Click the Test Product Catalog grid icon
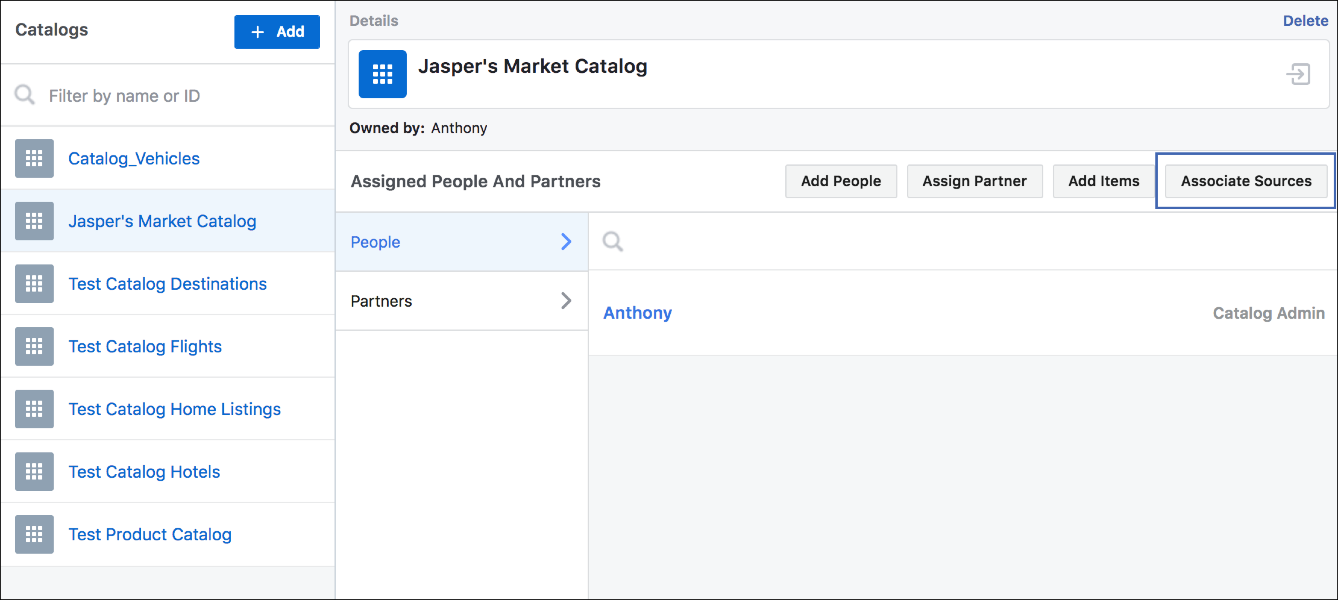Image resolution: width=1338 pixels, height=600 pixels. tap(34, 534)
